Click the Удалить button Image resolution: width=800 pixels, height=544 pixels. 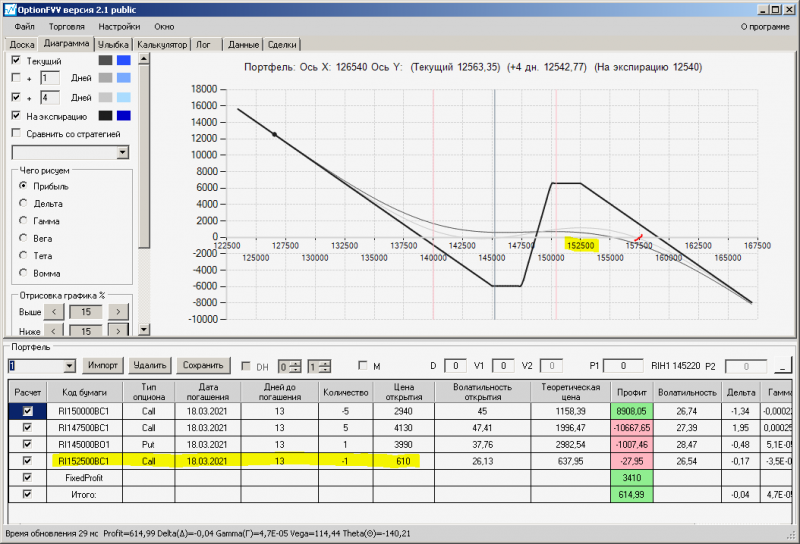pyautogui.click(x=150, y=365)
